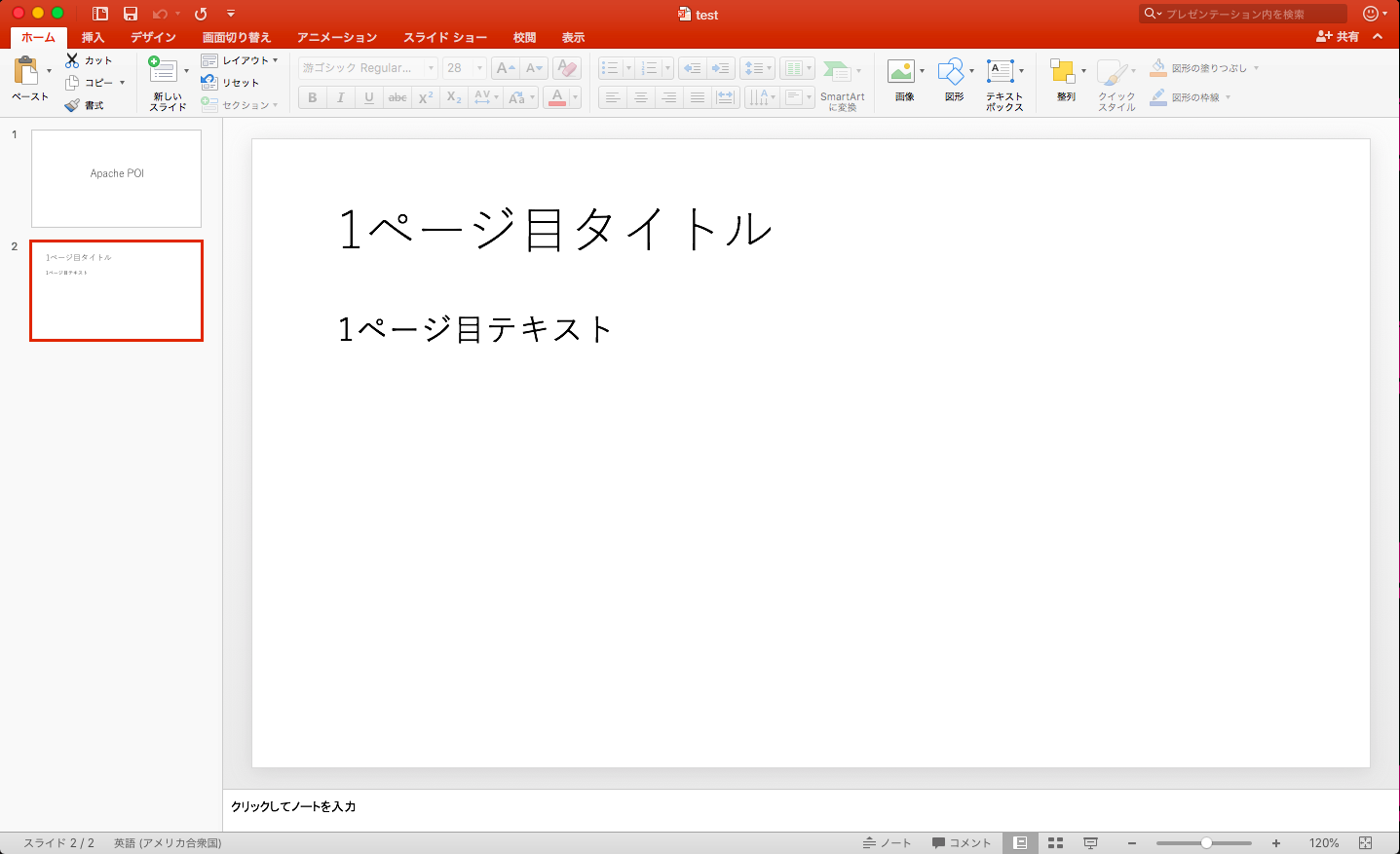Click the fit slide to window icon
1400x854 pixels.
(x=1365, y=843)
